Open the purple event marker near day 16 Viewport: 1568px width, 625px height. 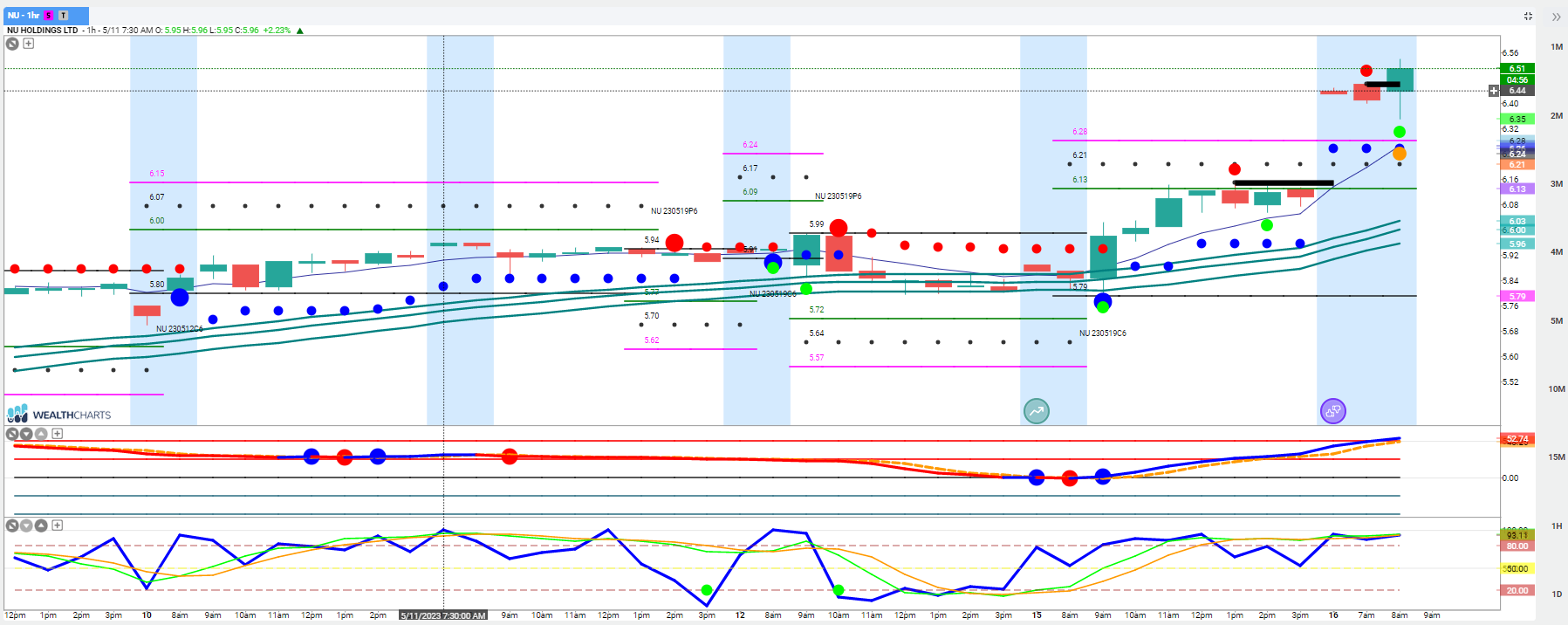click(x=1332, y=411)
